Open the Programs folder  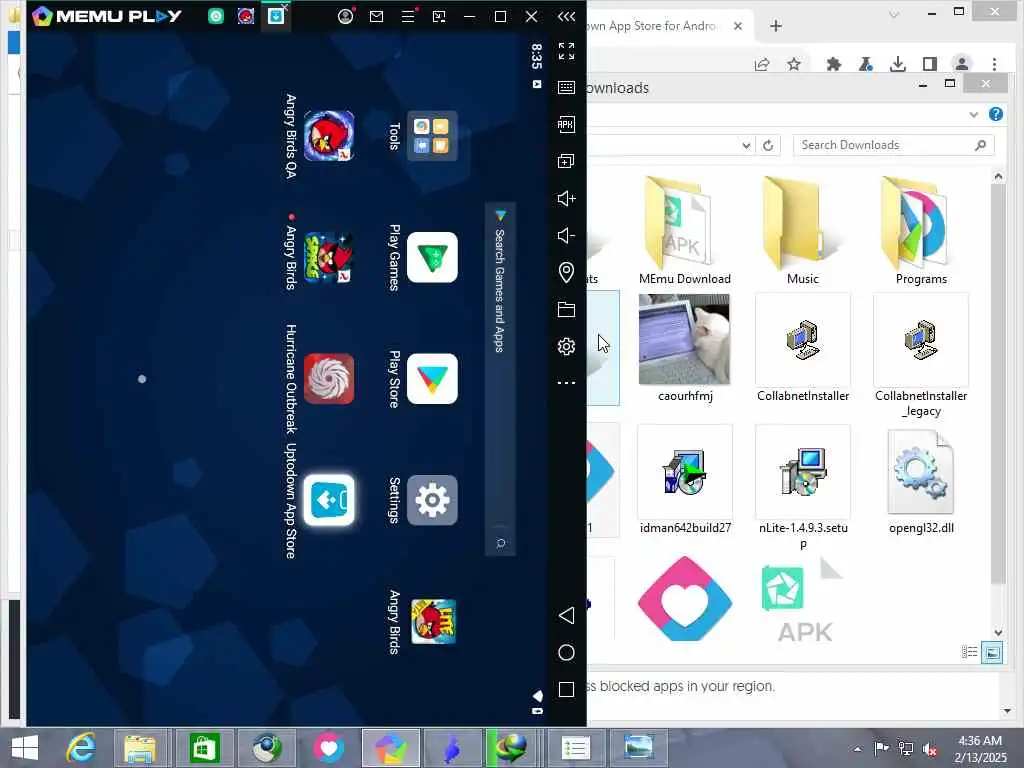[x=921, y=231]
